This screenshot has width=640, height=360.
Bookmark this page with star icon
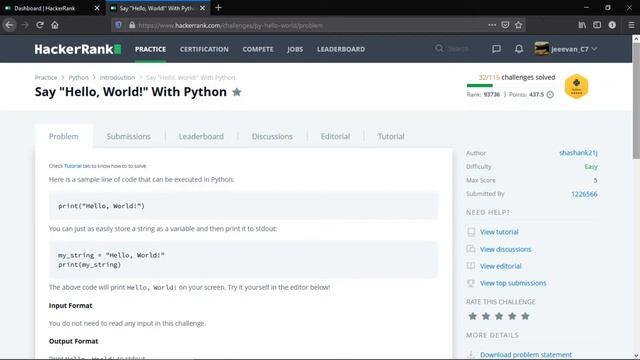(x=518, y=25)
